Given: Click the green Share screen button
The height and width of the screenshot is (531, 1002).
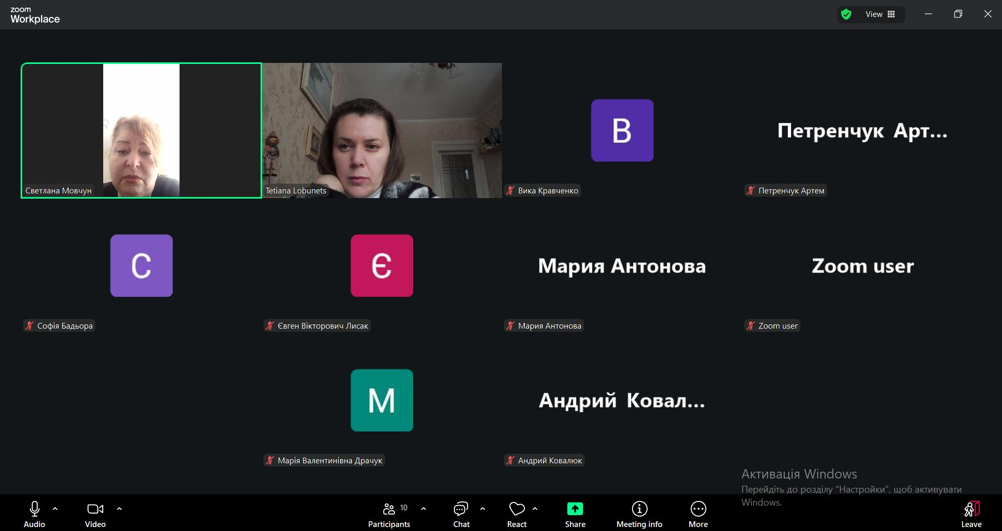Looking at the screenshot, I should (575, 514).
